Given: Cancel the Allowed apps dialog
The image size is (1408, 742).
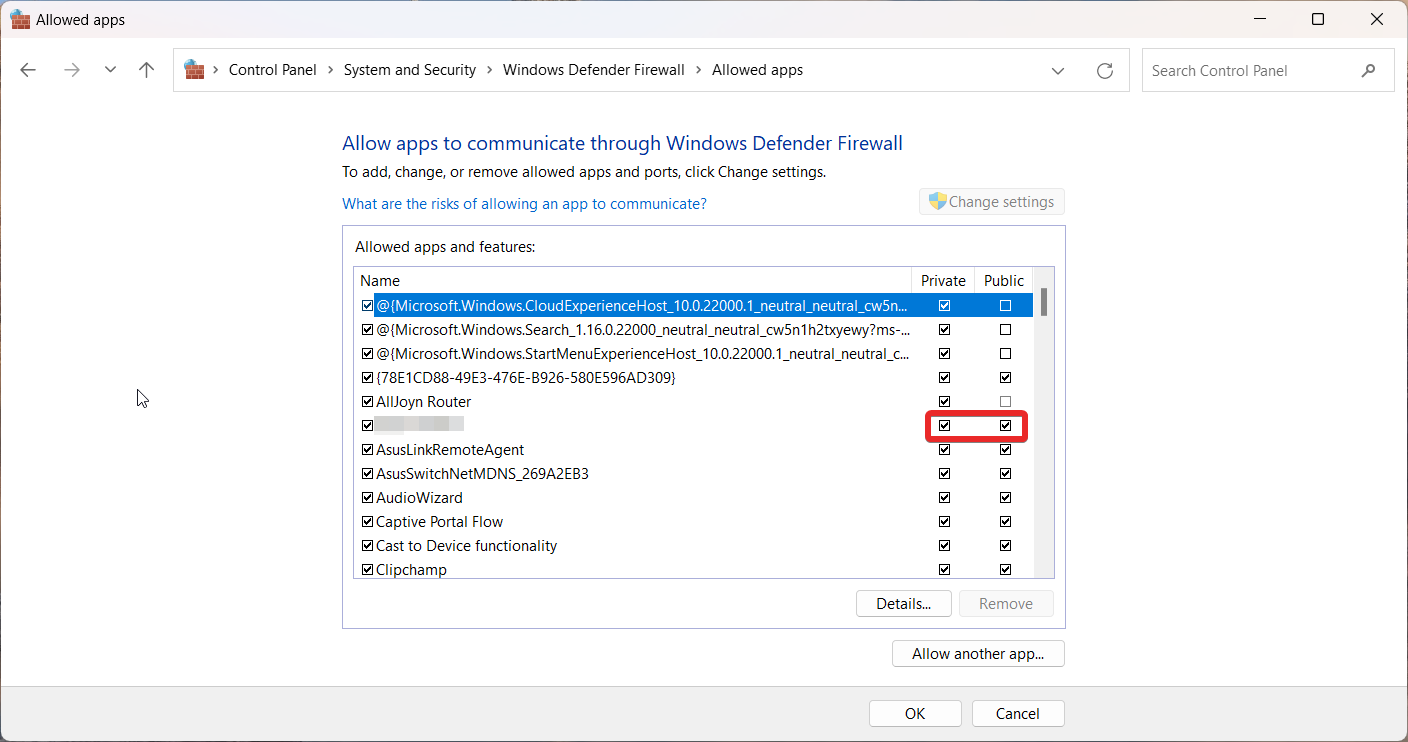Looking at the screenshot, I should click(1018, 714).
